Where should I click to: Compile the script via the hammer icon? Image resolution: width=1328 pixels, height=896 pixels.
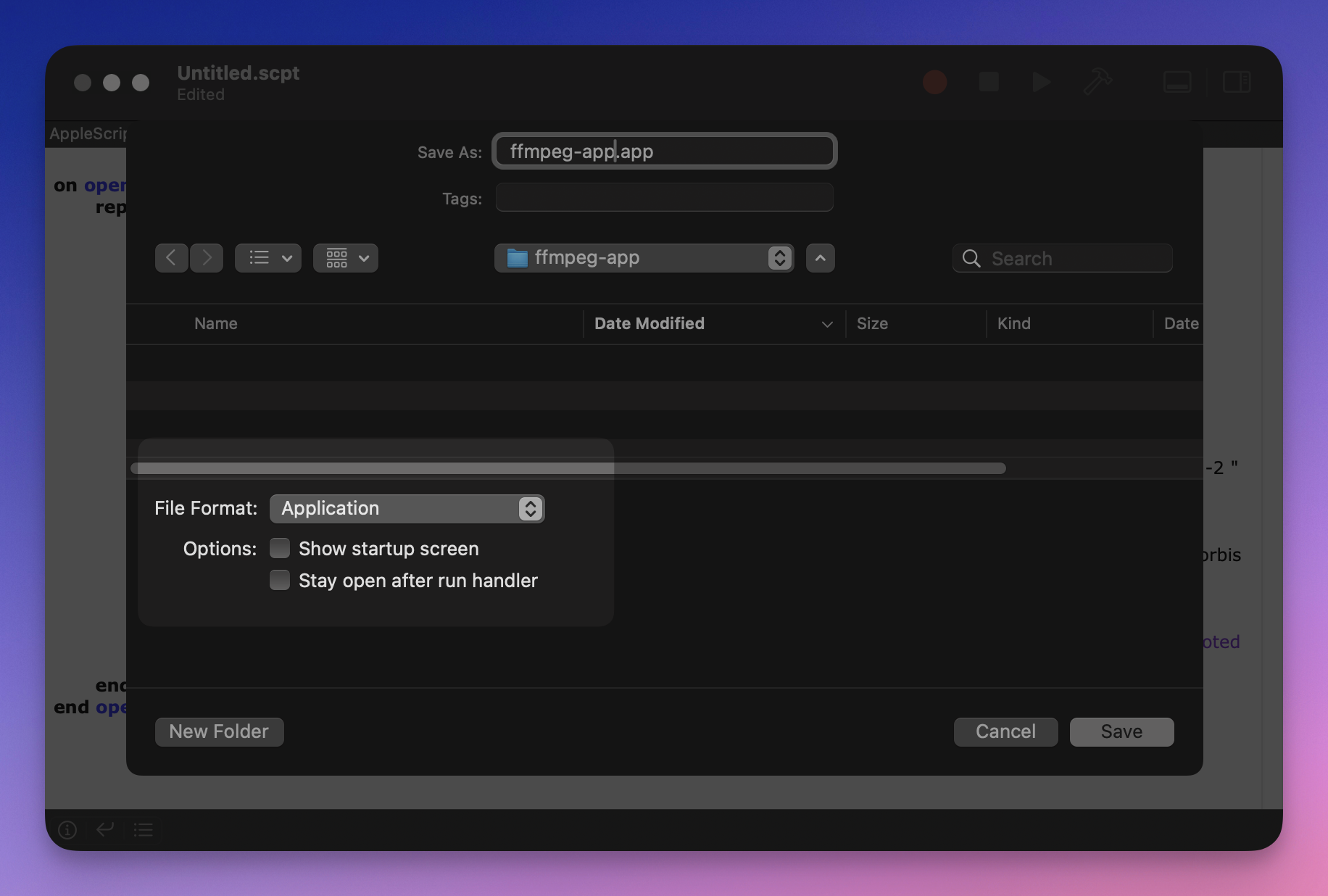[1097, 82]
